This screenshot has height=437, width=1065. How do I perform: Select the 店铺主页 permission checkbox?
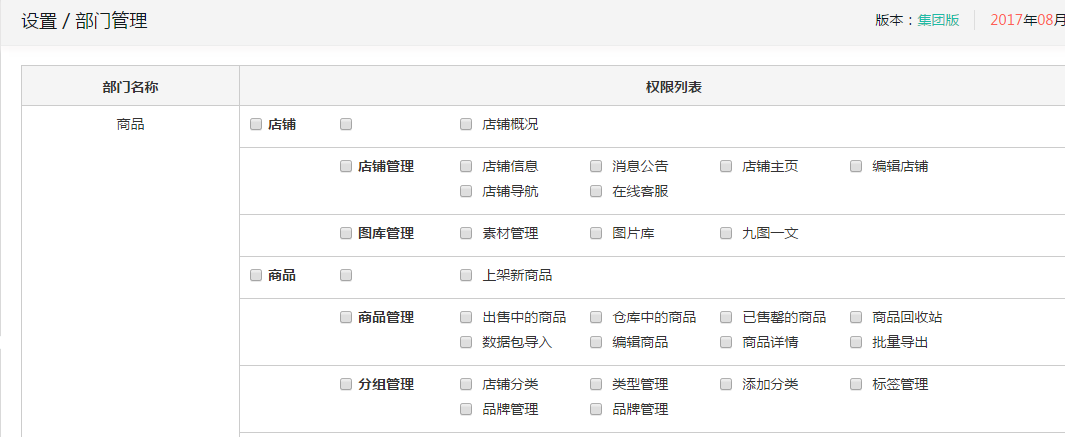pos(726,167)
